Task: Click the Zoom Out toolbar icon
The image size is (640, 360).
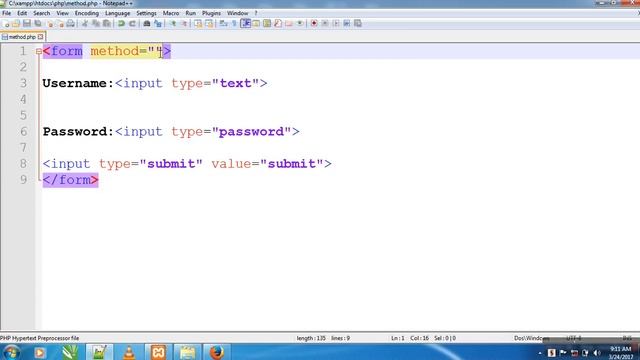Action: click(184, 24)
